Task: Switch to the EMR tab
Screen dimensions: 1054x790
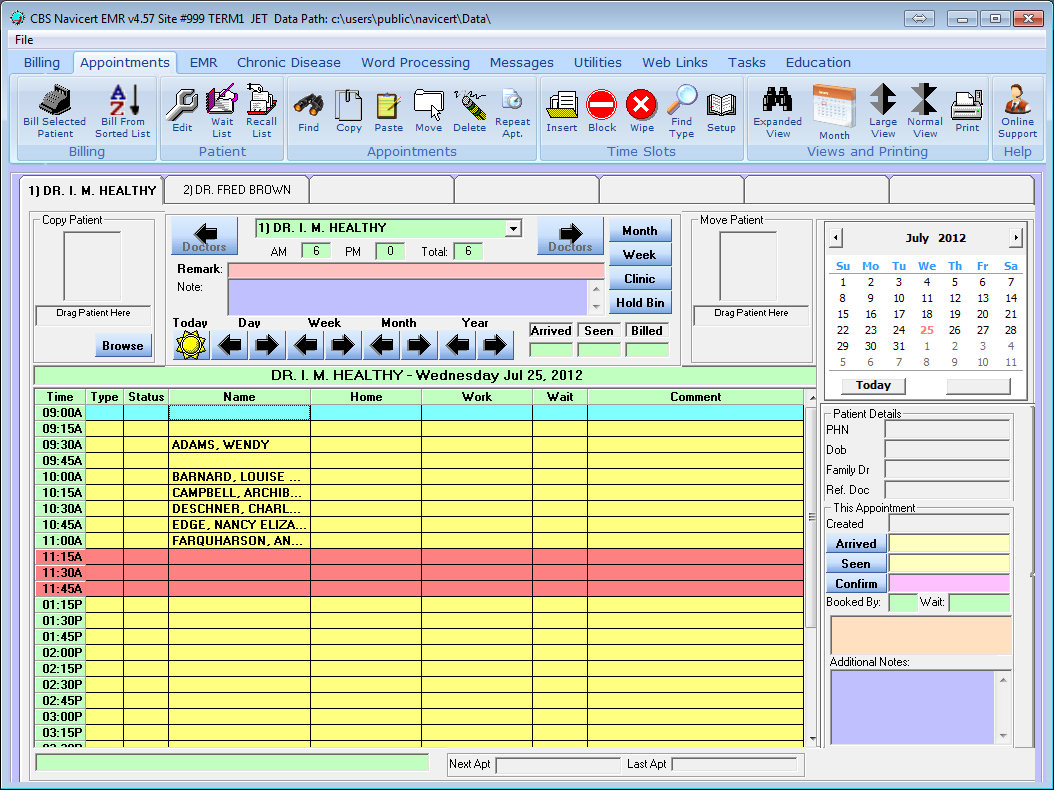Action: tap(203, 62)
